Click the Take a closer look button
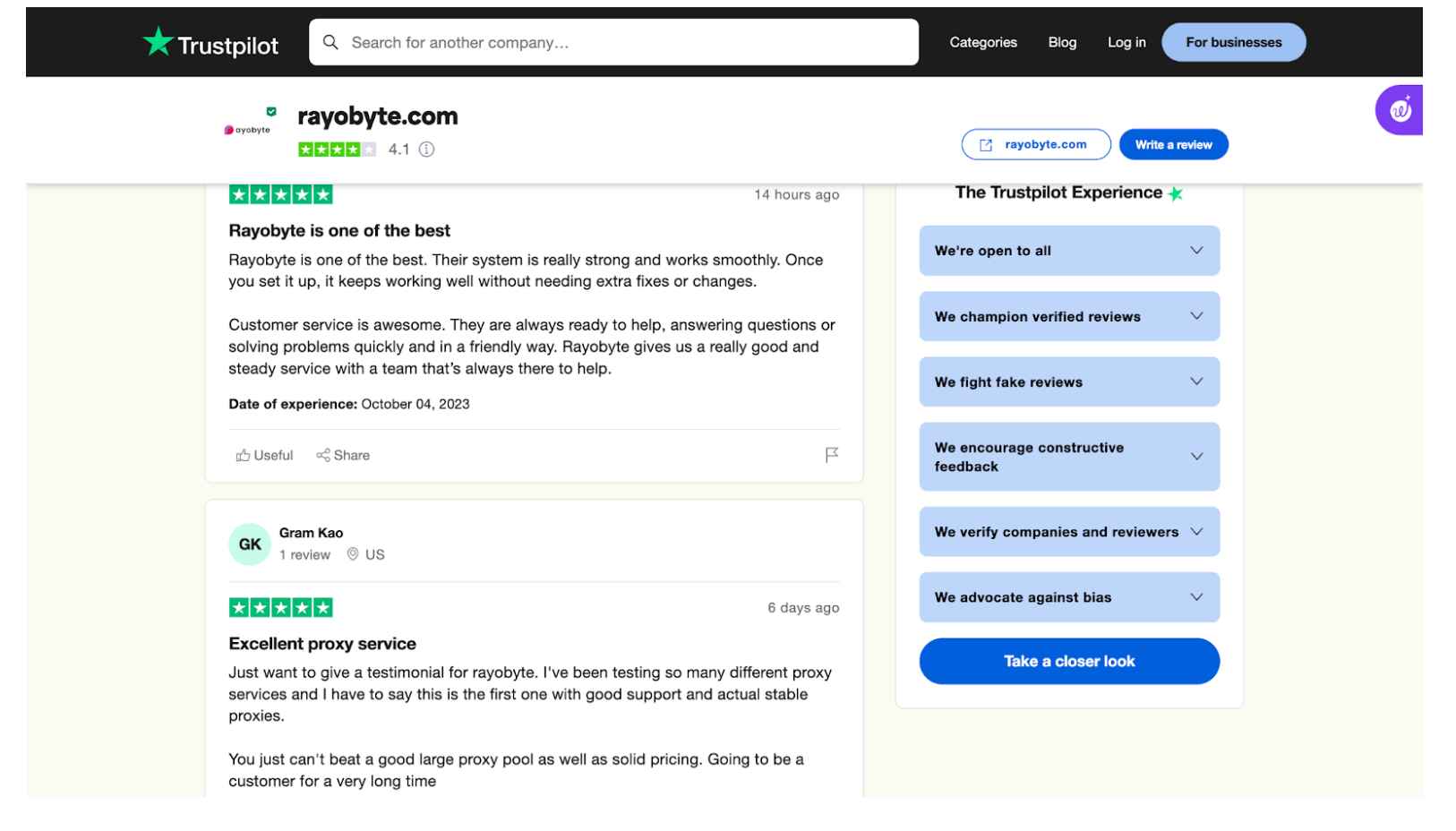This screenshot has width=1456, height=831. (1069, 661)
